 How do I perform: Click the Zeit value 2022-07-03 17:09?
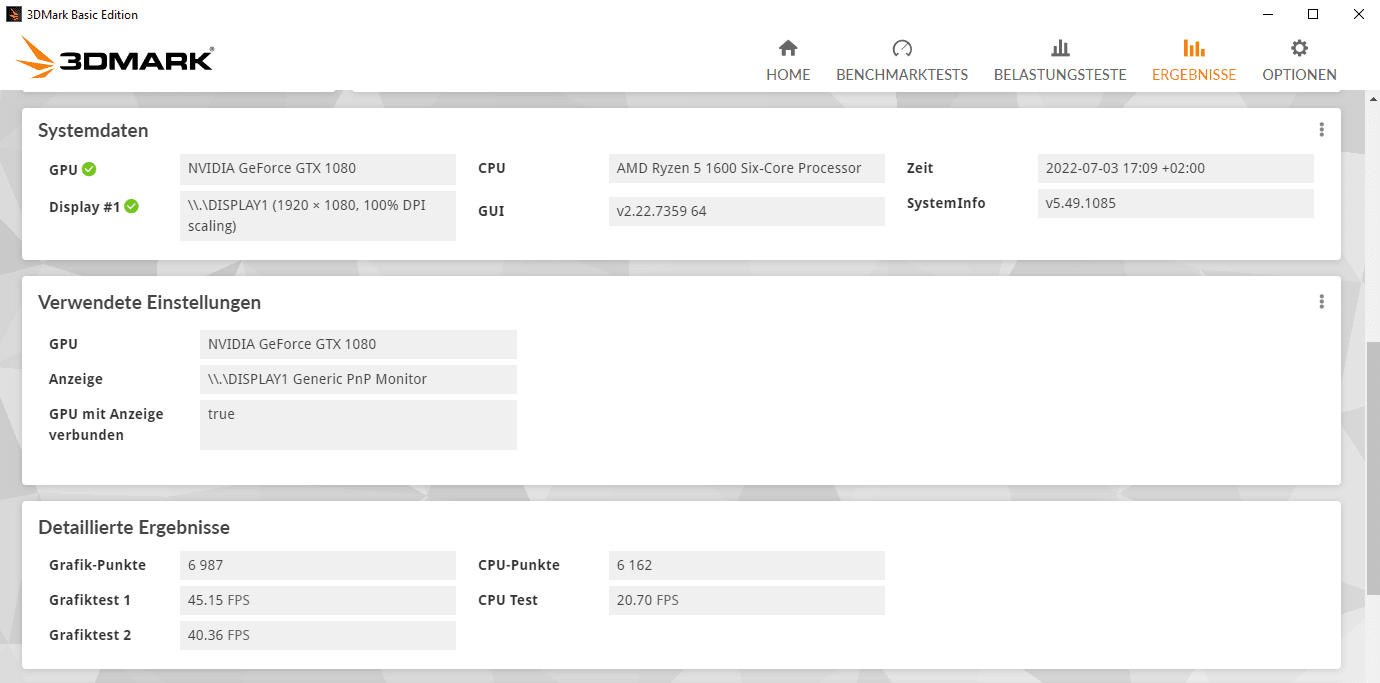coord(1176,168)
